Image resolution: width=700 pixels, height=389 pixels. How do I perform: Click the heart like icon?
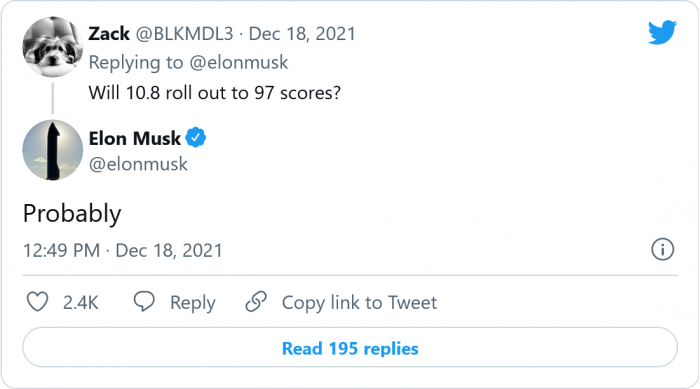(38, 301)
